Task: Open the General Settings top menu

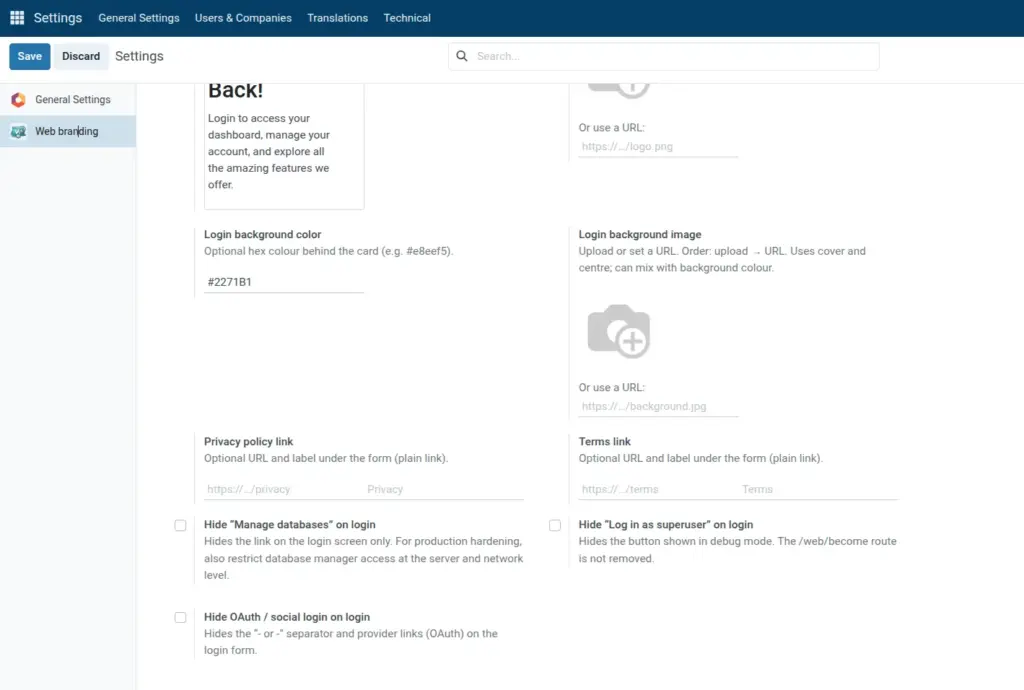Action: [x=138, y=18]
